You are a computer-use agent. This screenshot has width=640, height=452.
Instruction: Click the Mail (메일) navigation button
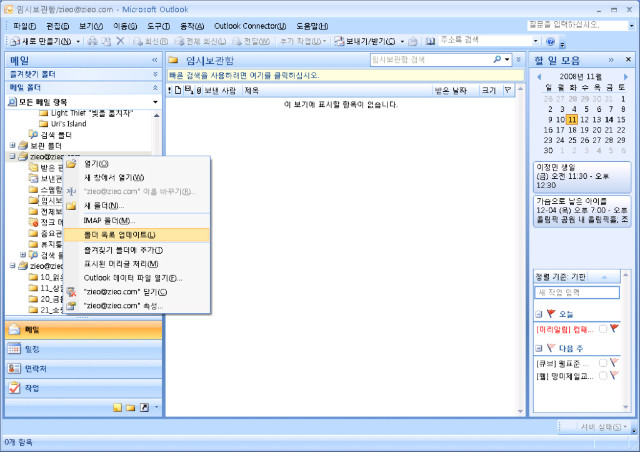pos(83,330)
